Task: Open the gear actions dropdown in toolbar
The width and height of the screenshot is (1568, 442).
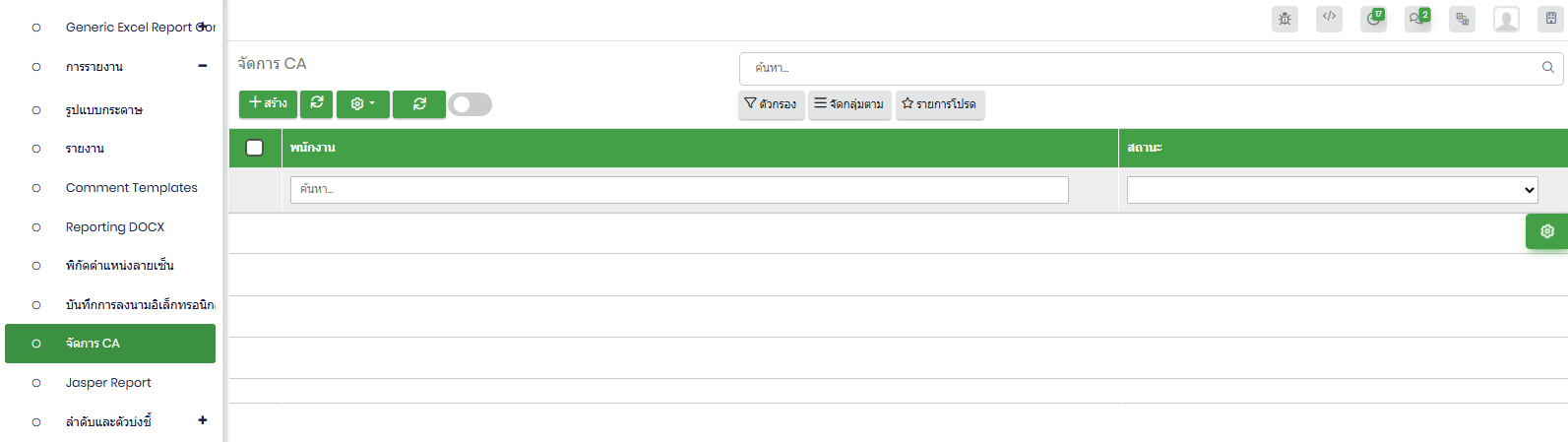Action: 362,103
